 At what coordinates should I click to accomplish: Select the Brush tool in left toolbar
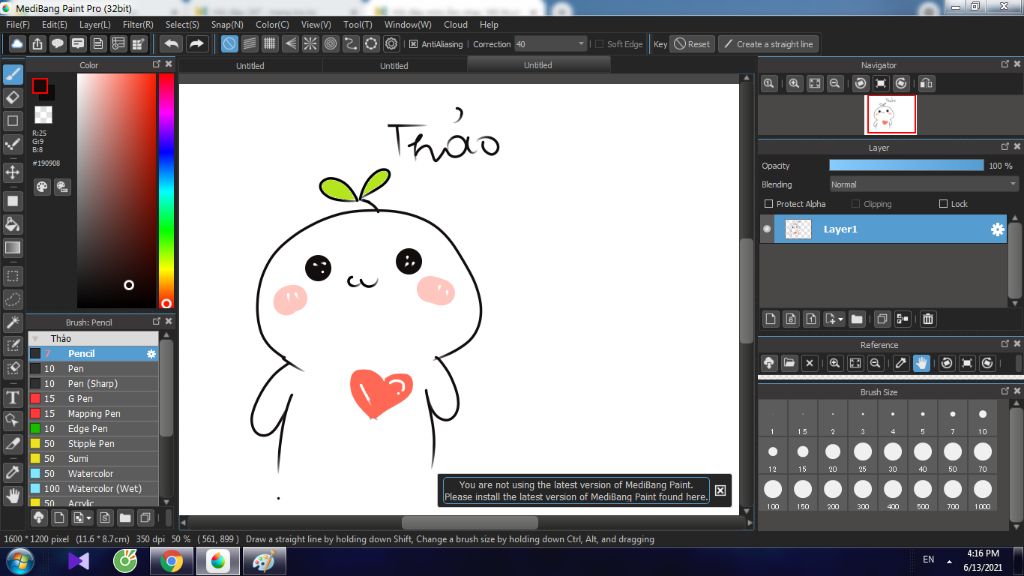coord(13,74)
